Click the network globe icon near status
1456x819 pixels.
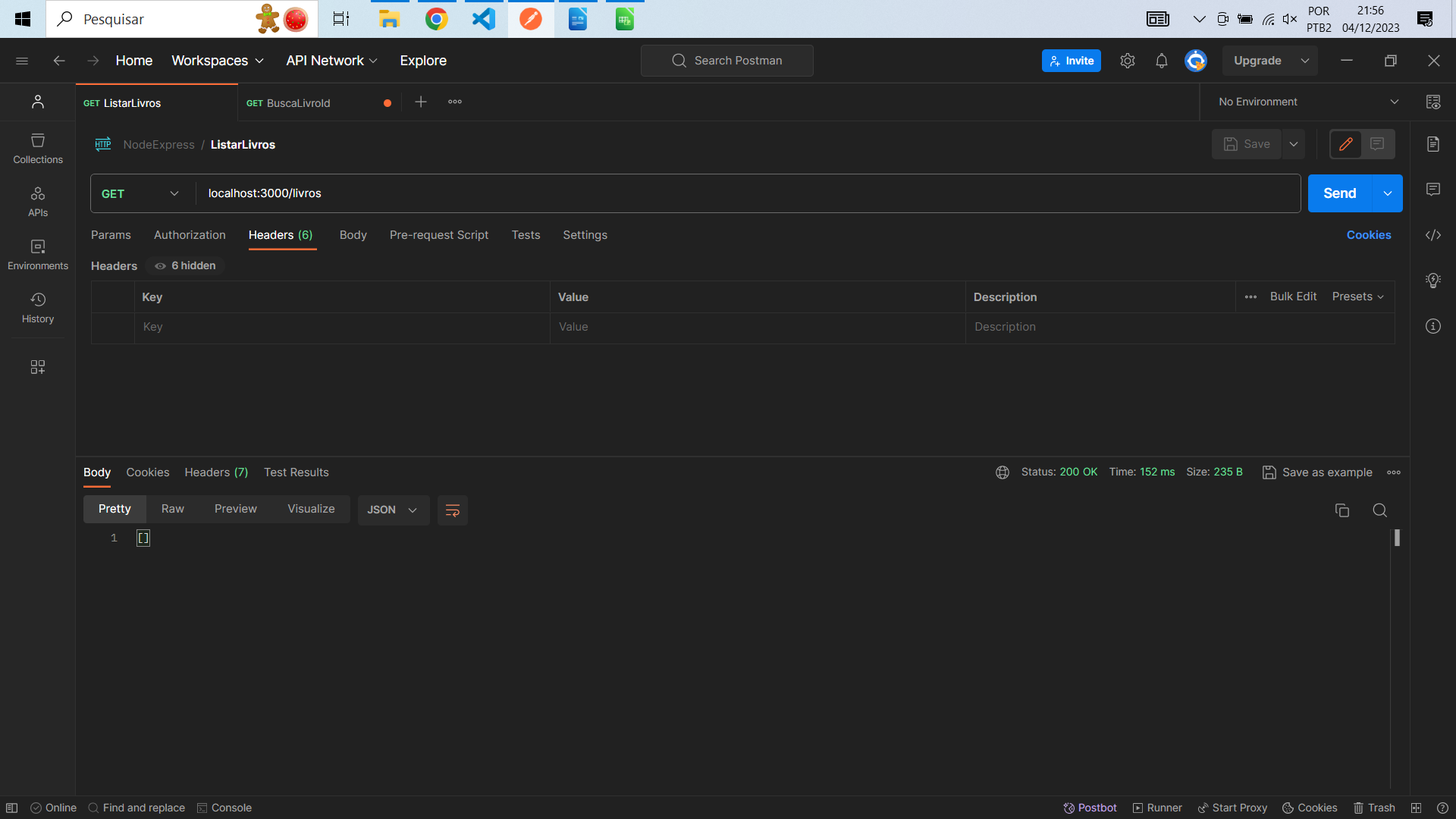coord(1003,472)
